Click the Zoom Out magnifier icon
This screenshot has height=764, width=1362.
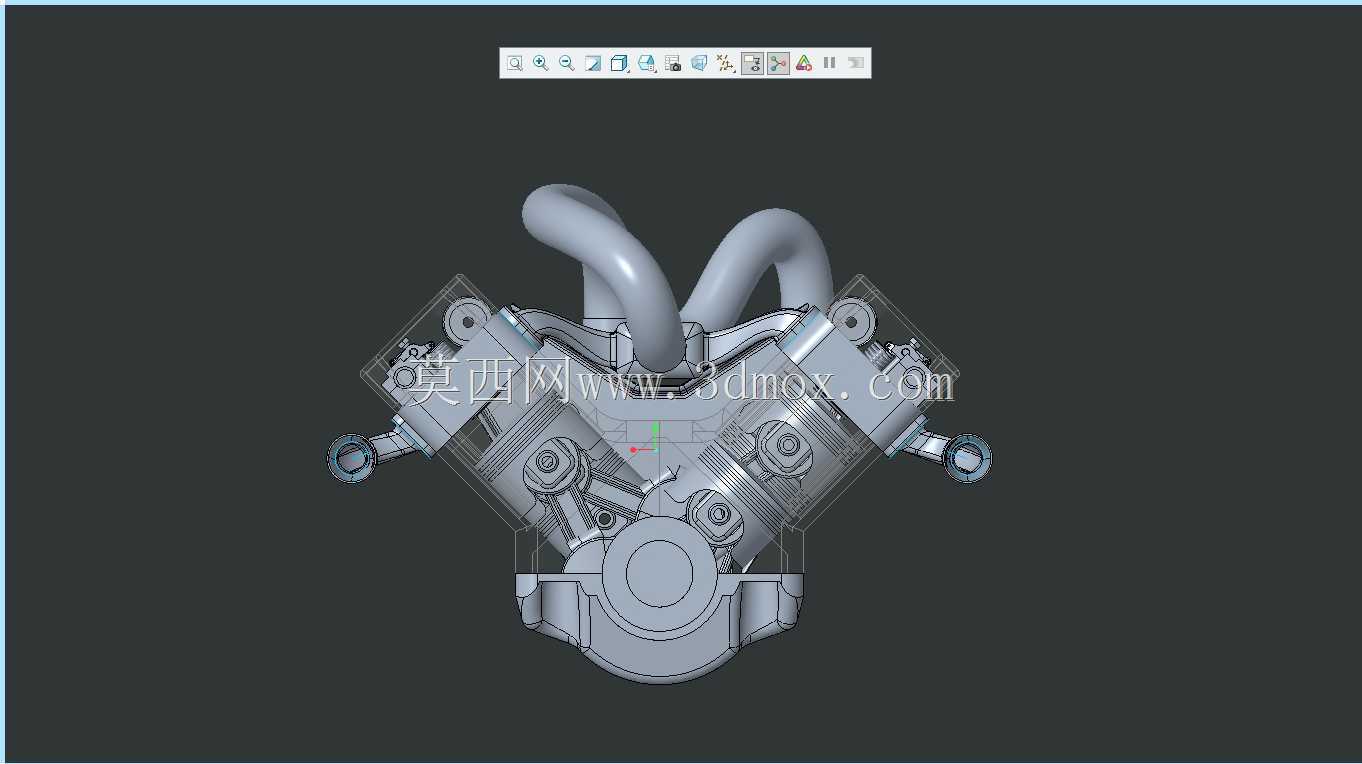566,63
